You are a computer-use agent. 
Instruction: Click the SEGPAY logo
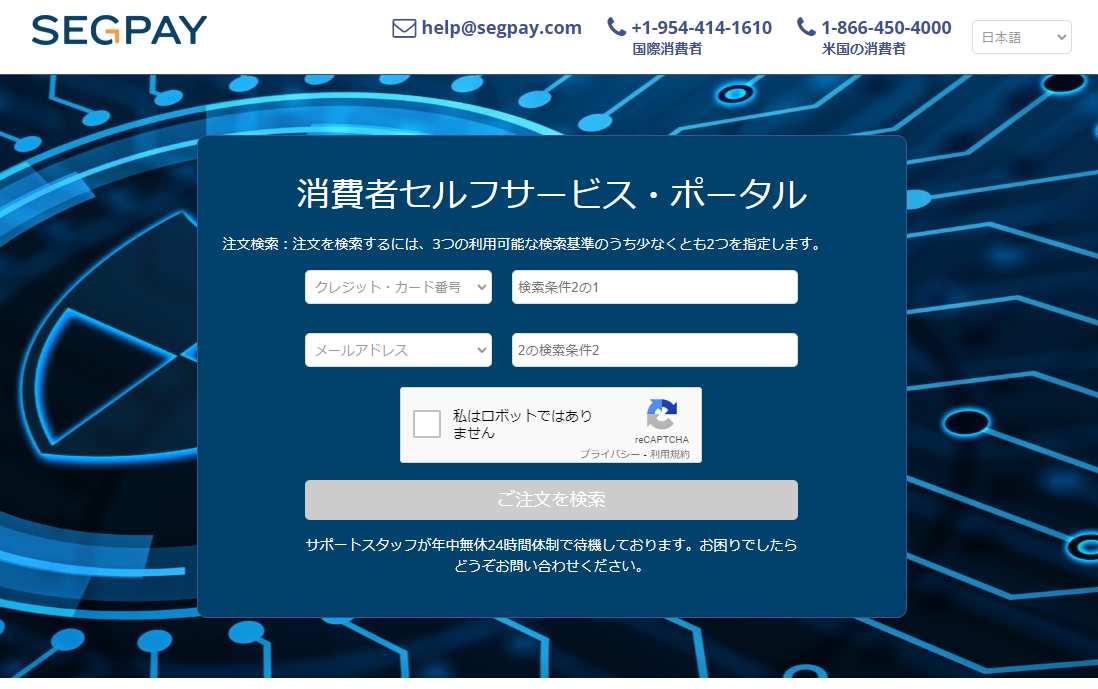pyautogui.click(x=117, y=30)
